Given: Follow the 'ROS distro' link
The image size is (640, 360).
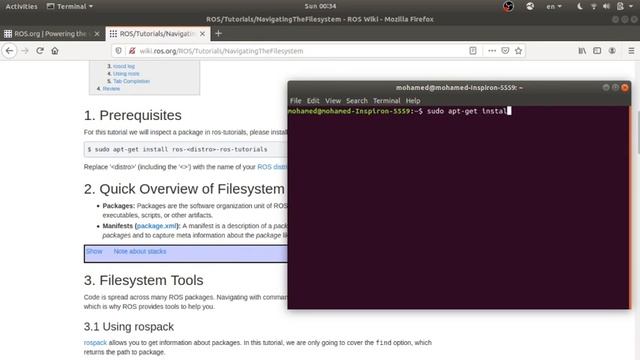Looking at the screenshot, I should (x=272, y=167).
